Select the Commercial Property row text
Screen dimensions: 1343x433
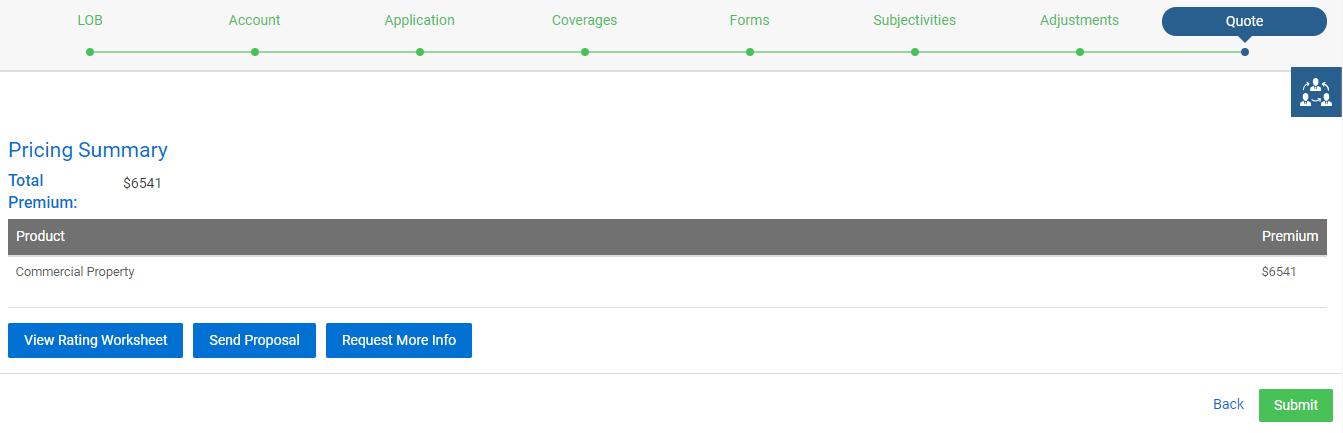(x=75, y=271)
